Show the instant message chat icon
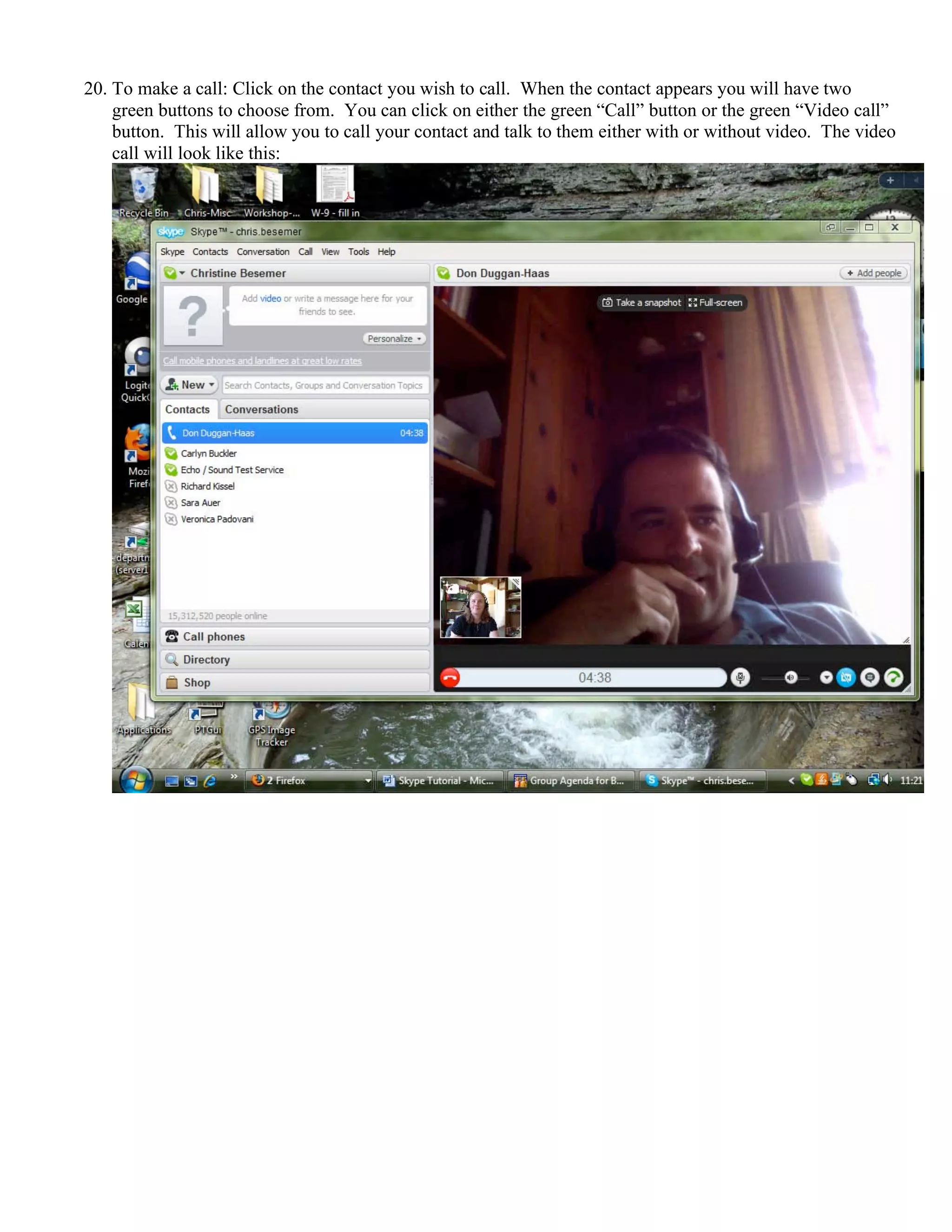952x1232 pixels. [x=870, y=677]
